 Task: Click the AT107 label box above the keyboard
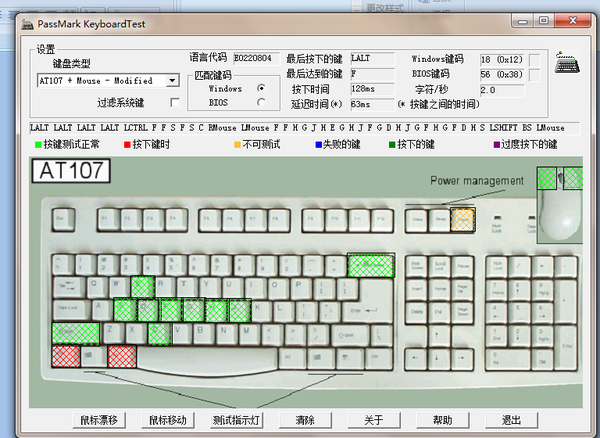point(71,171)
